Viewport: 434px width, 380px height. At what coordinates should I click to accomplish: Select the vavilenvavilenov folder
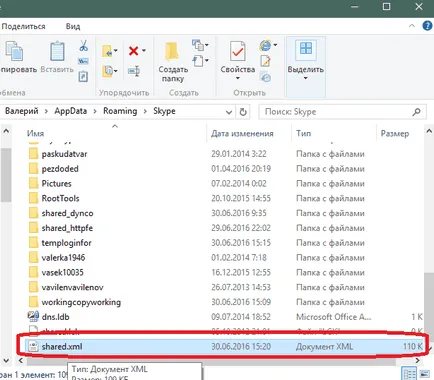(x=72, y=287)
